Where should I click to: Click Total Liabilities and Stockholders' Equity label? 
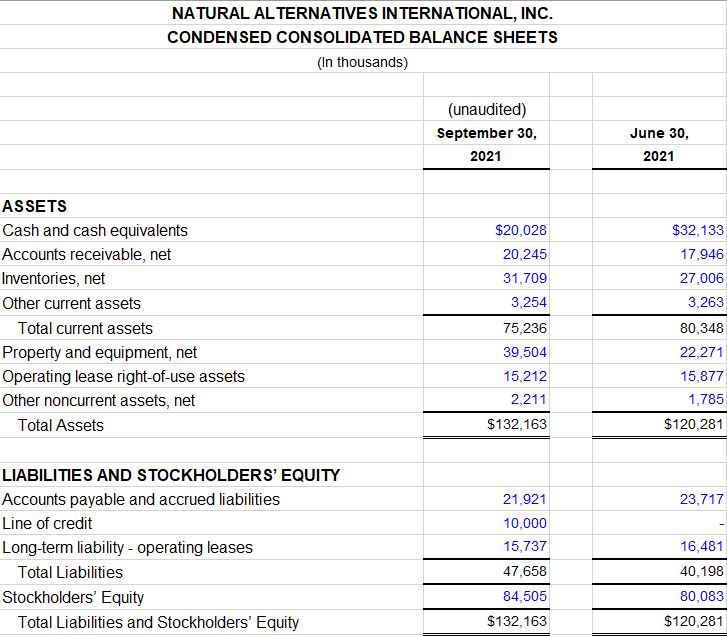point(158,622)
